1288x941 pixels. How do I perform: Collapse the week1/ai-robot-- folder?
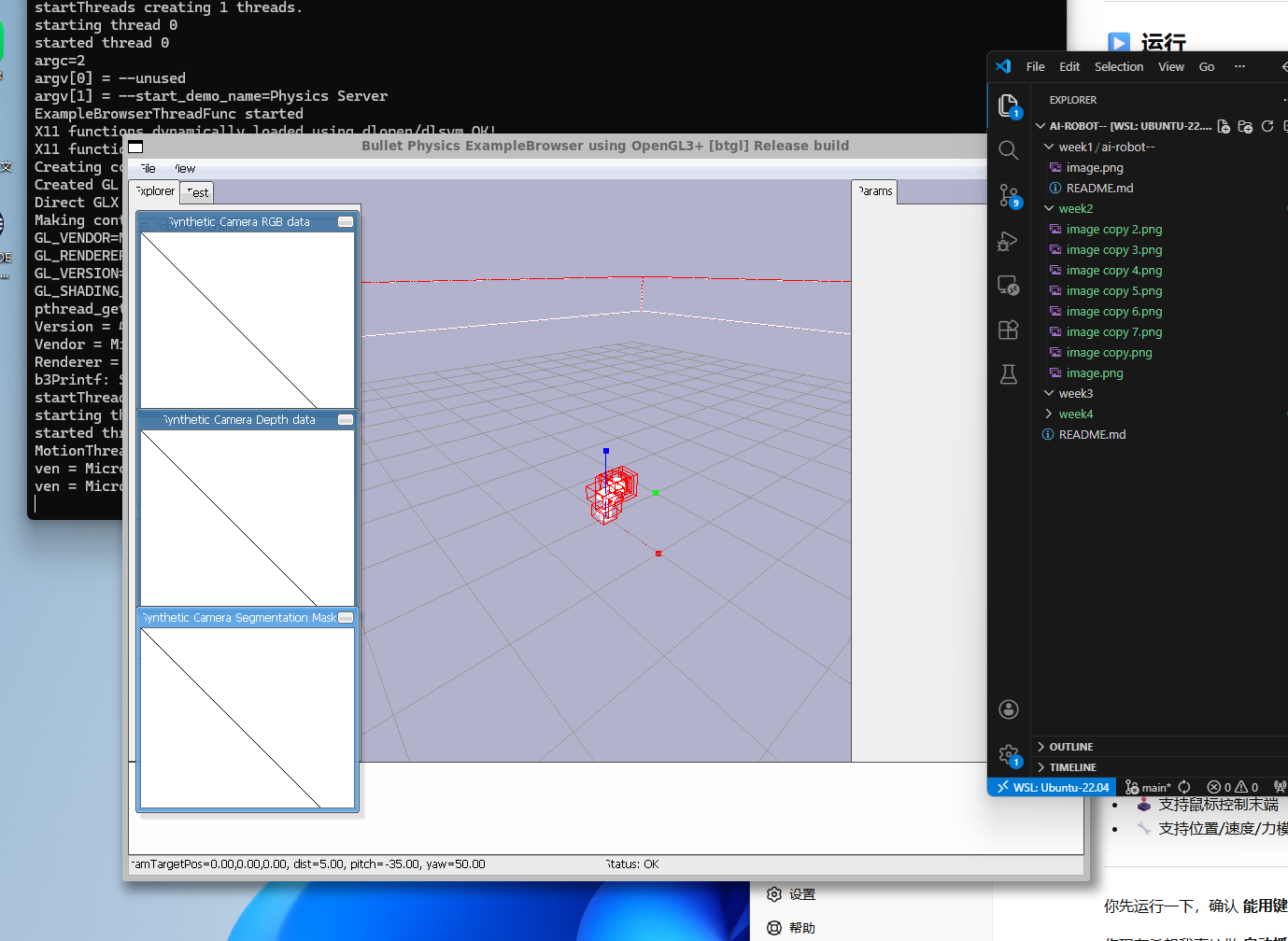tap(1049, 147)
